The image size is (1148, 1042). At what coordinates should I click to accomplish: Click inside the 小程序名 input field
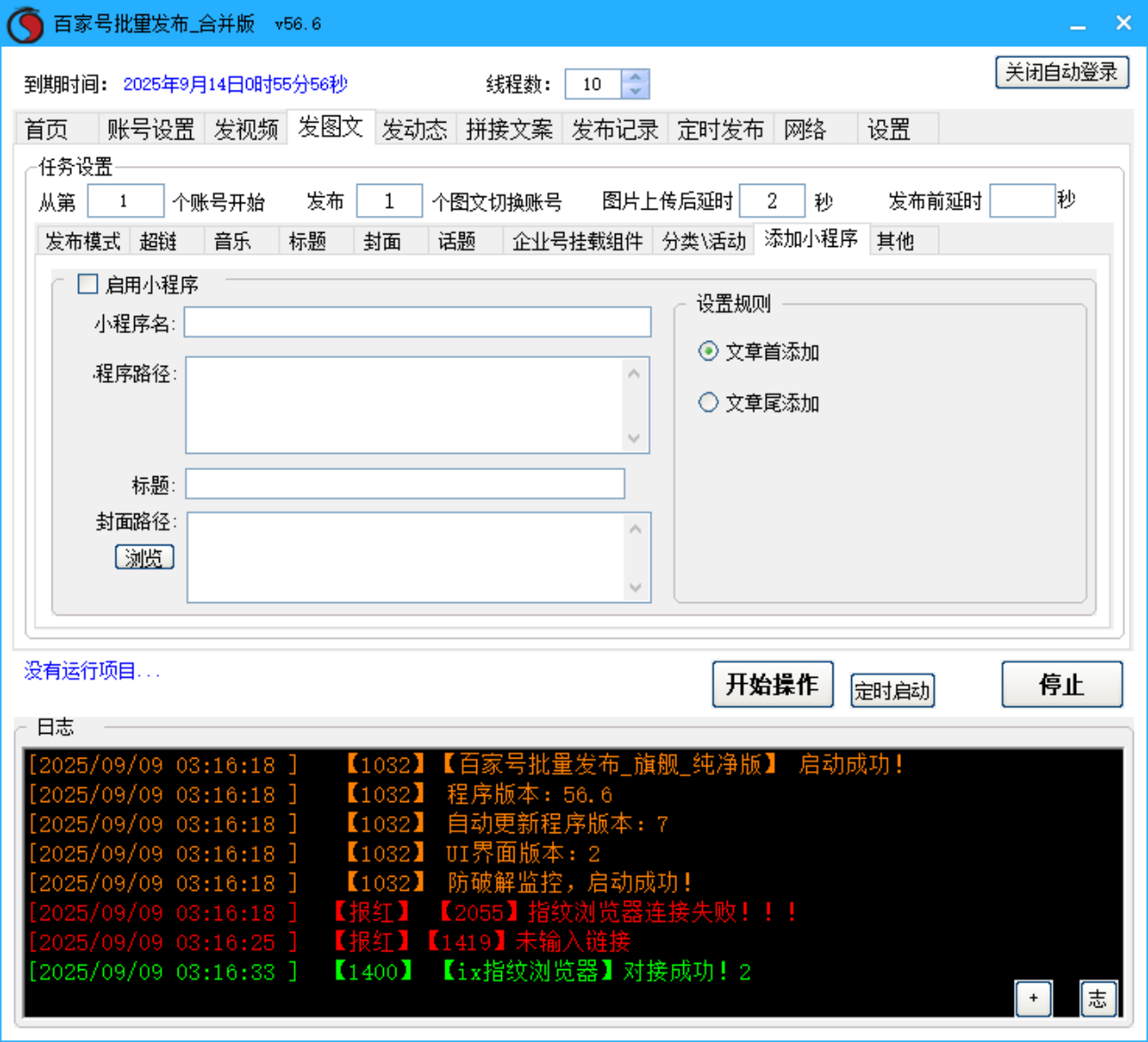point(418,322)
